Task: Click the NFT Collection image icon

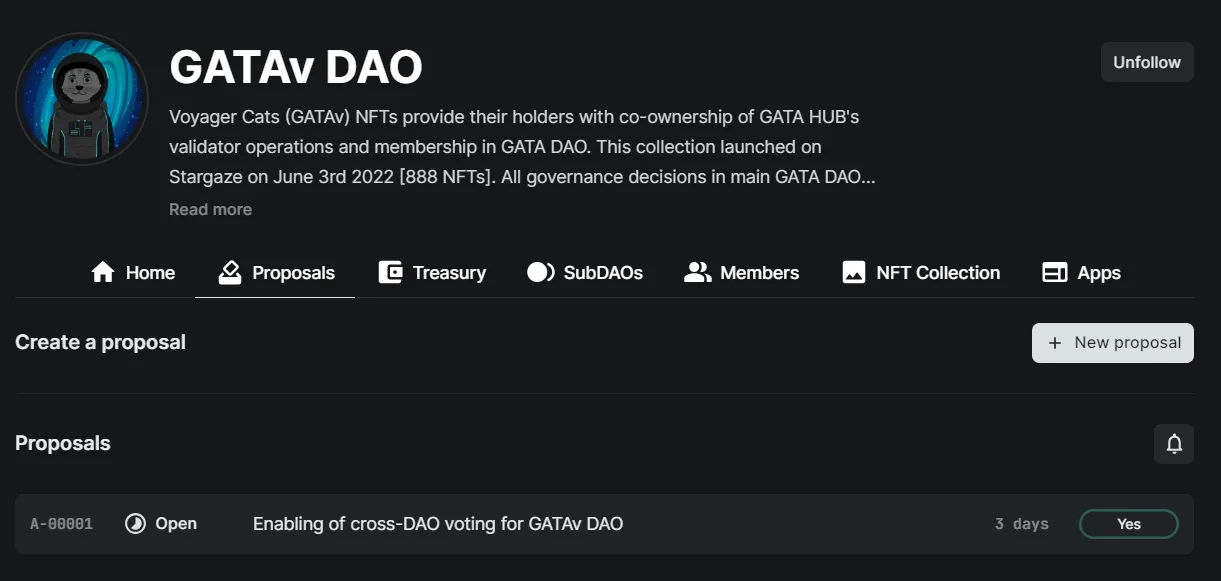Action: 854,272
